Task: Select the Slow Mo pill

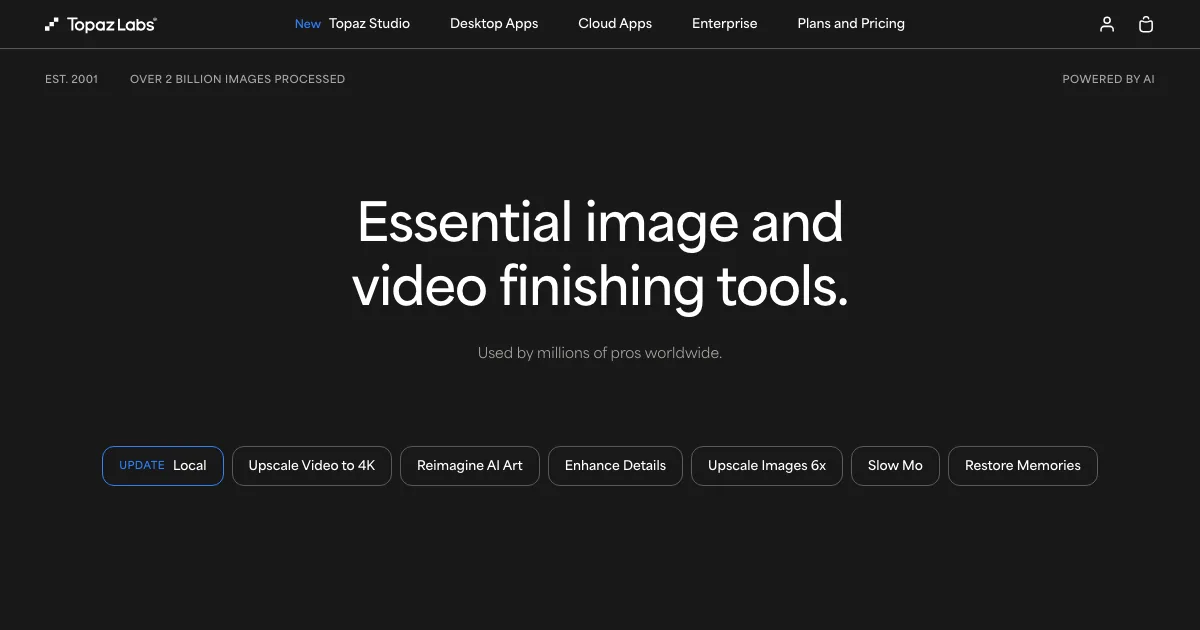Action: (895, 466)
